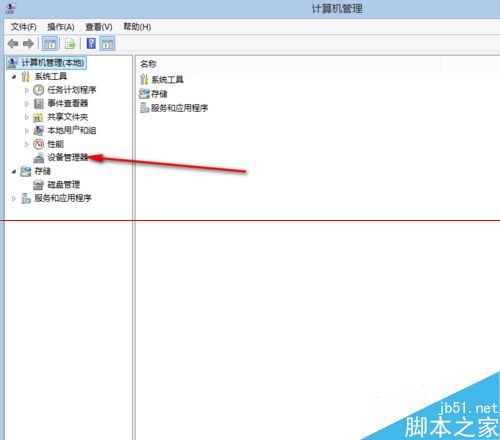This screenshot has height=440, width=500.
Task: Expand the 任务计划程序 node
Action: [27, 90]
